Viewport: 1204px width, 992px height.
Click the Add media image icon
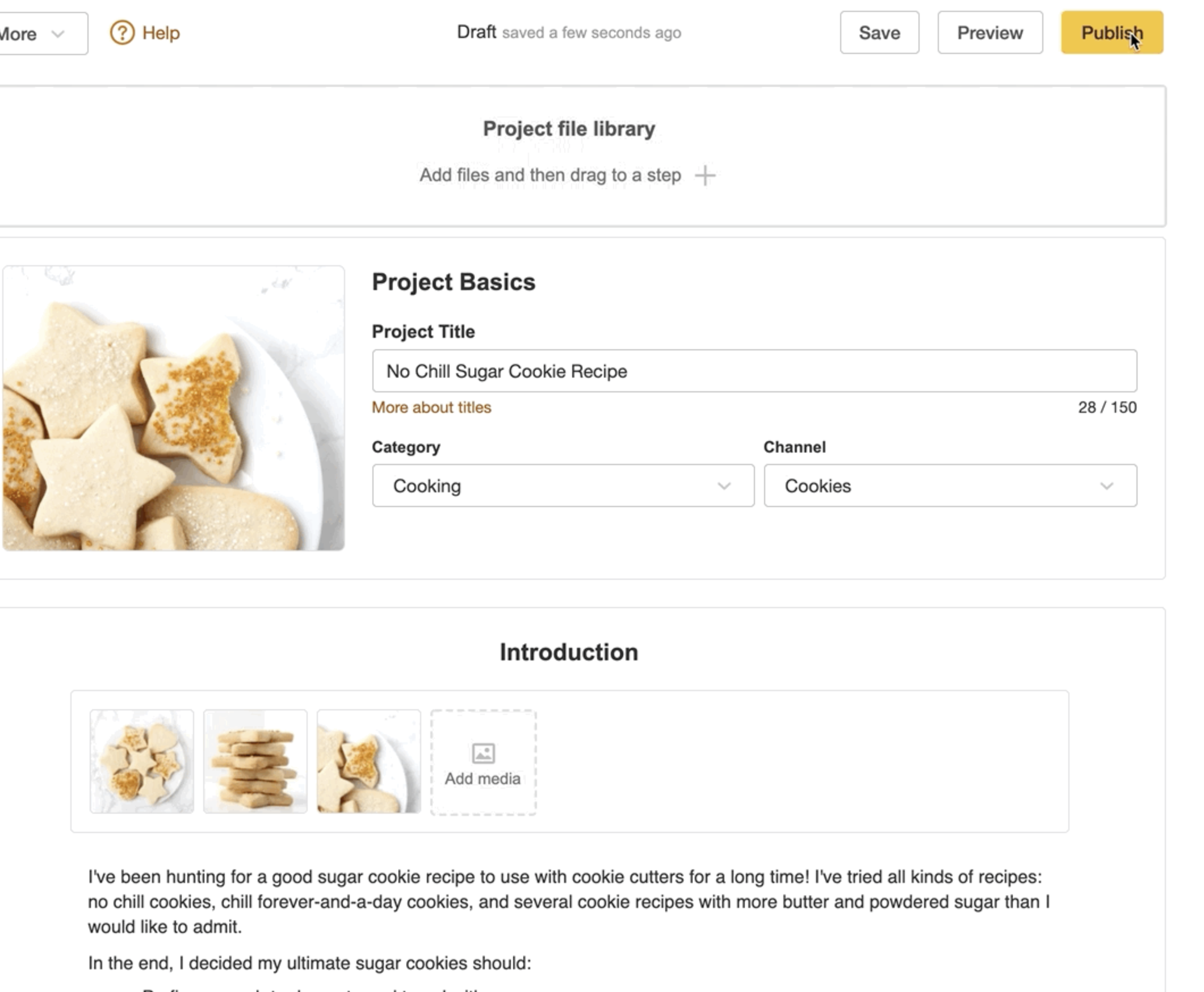click(x=483, y=753)
